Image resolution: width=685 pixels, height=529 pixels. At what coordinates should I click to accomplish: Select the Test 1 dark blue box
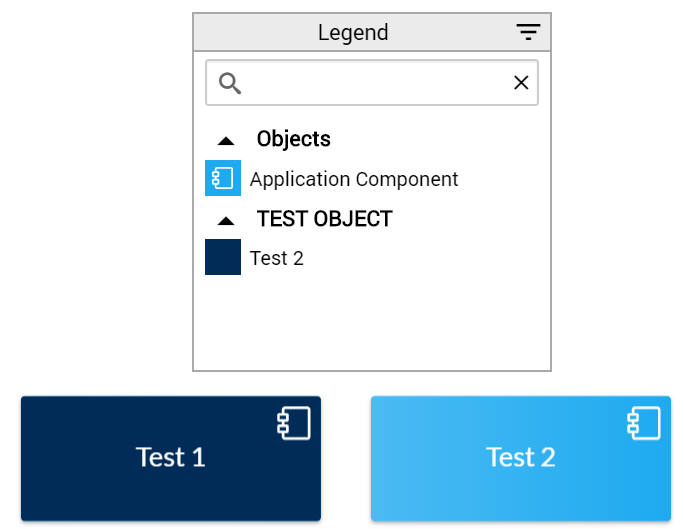(x=171, y=458)
